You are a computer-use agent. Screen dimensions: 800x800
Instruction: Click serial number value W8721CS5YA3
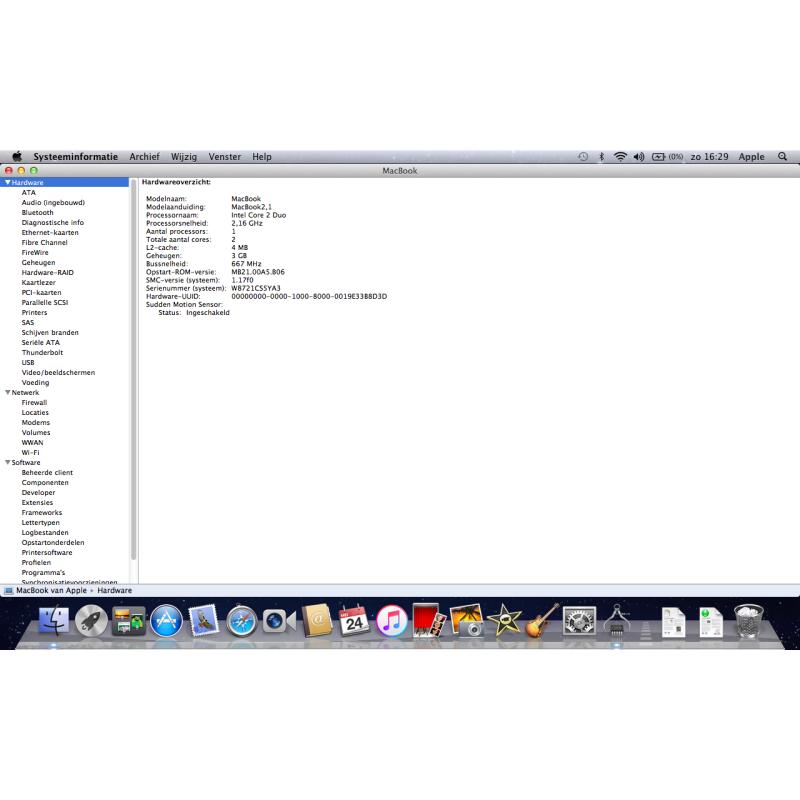[256, 288]
